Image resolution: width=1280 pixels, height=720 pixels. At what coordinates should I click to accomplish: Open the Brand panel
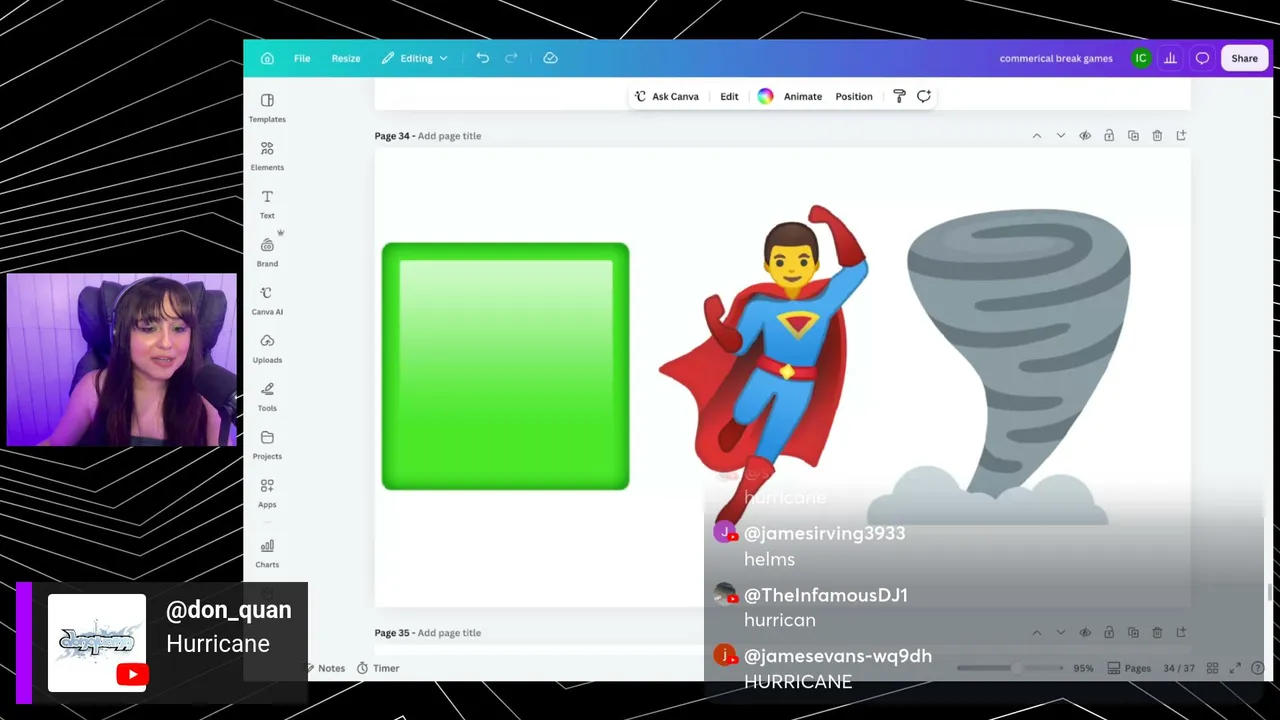click(267, 252)
